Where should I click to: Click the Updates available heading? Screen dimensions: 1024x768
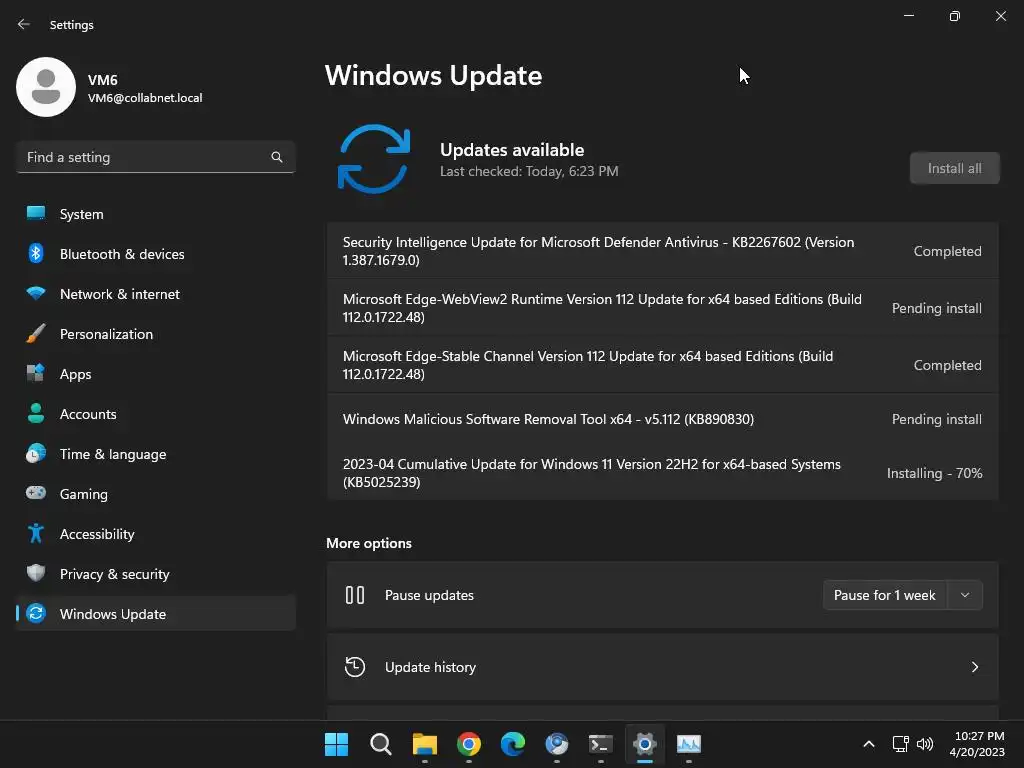coord(512,150)
